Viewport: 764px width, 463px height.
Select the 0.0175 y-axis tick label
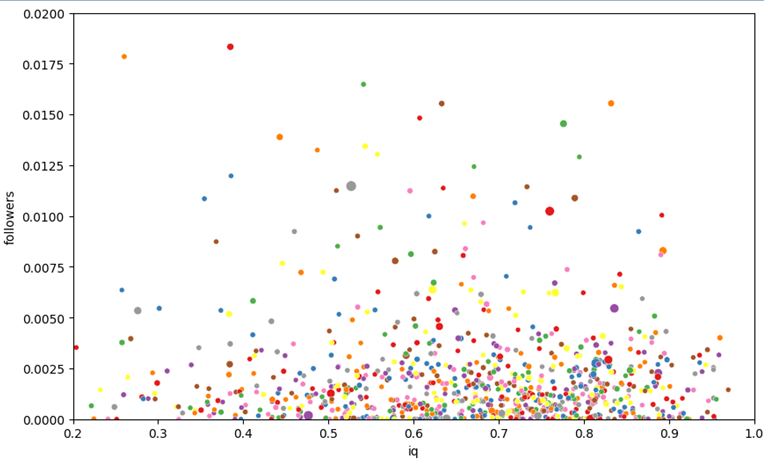pos(44,64)
